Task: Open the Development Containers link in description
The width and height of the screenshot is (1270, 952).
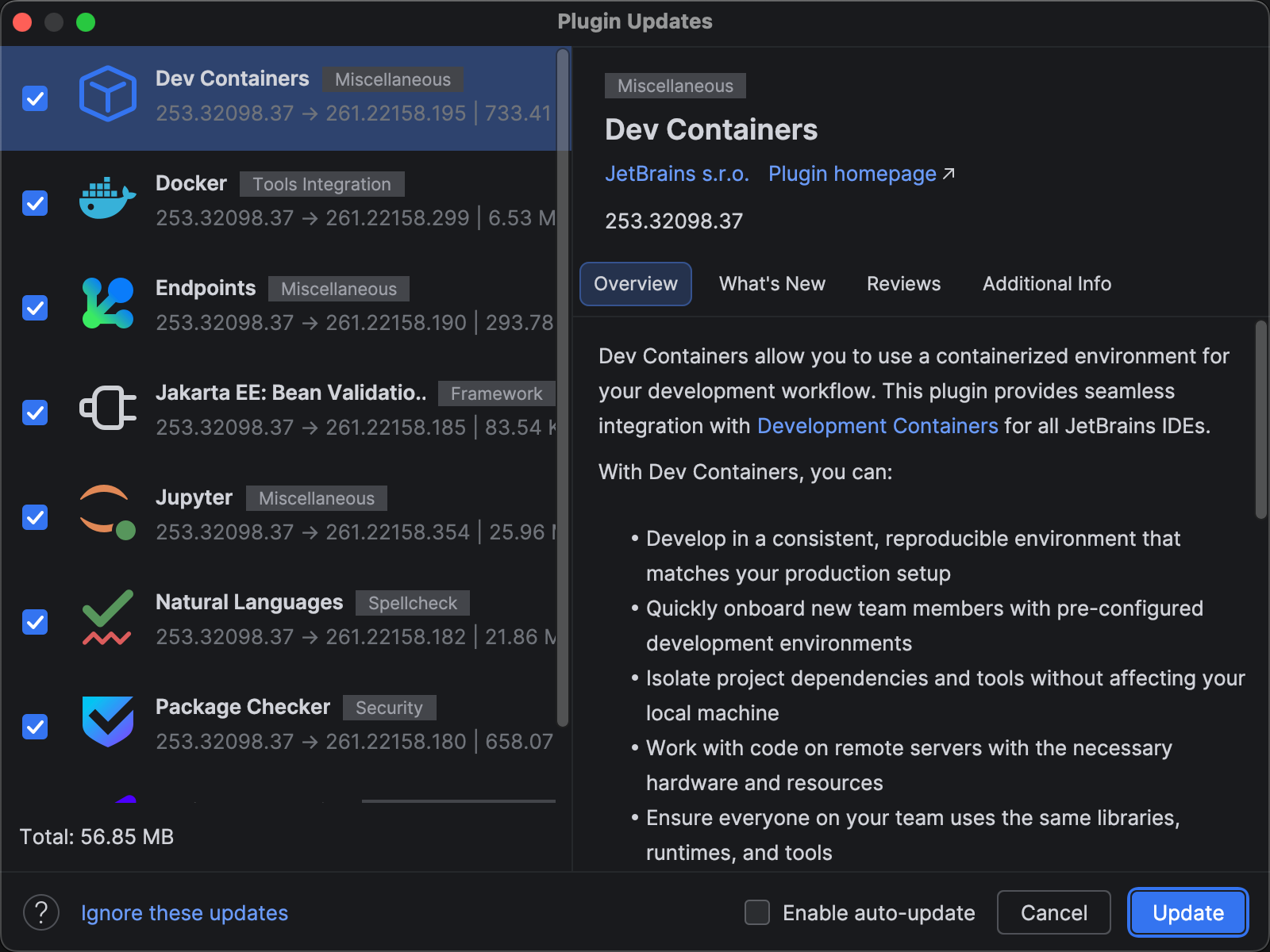Action: [x=877, y=426]
